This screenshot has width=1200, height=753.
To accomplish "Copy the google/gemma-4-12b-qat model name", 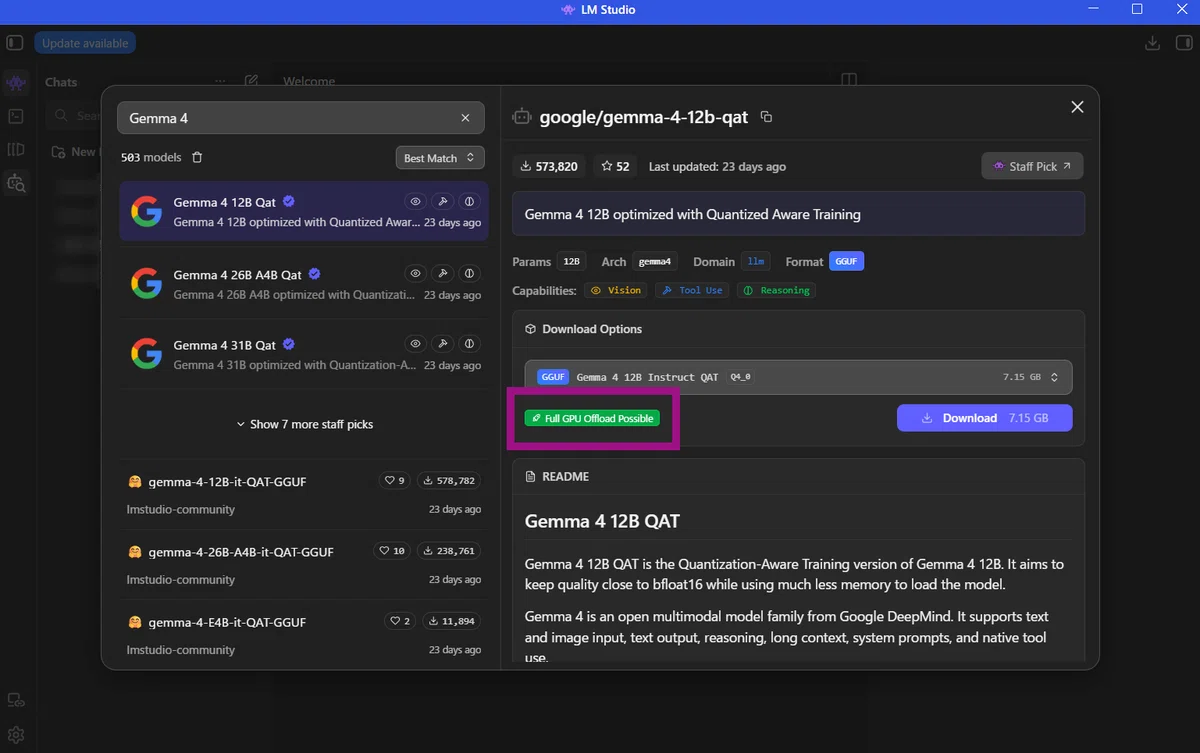I will click(x=767, y=117).
